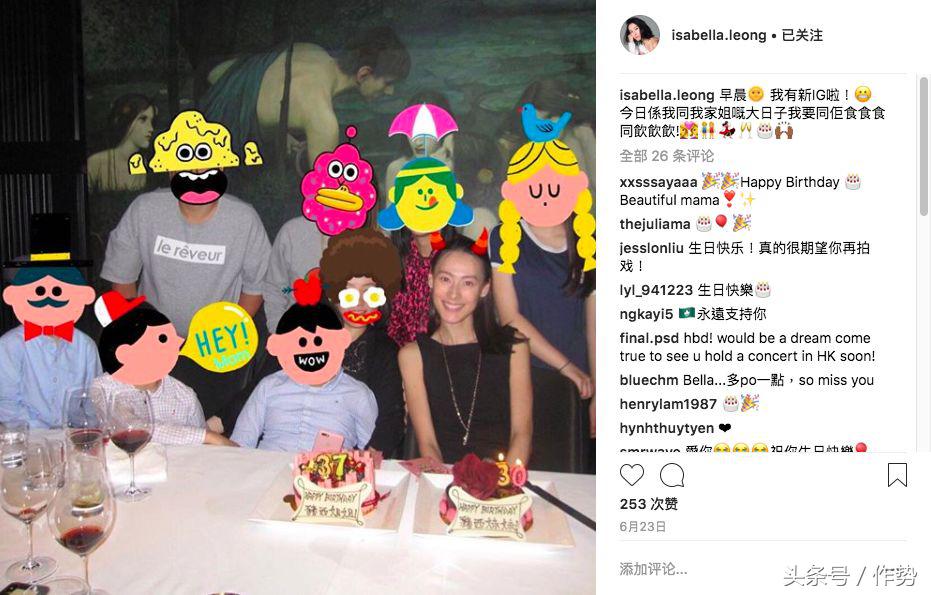The width and height of the screenshot is (931, 595).
Task: Click the heart like icon
Action: click(x=632, y=475)
